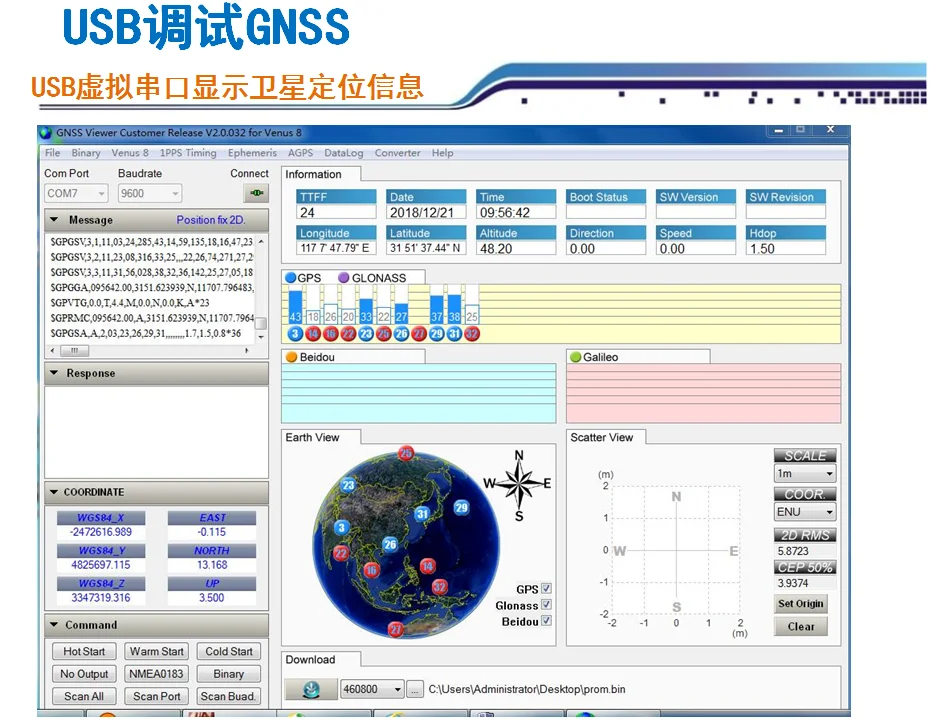Select satellite 25 red marker in signal bar
This screenshot has width=939, height=722.
(x=383, y=334)
